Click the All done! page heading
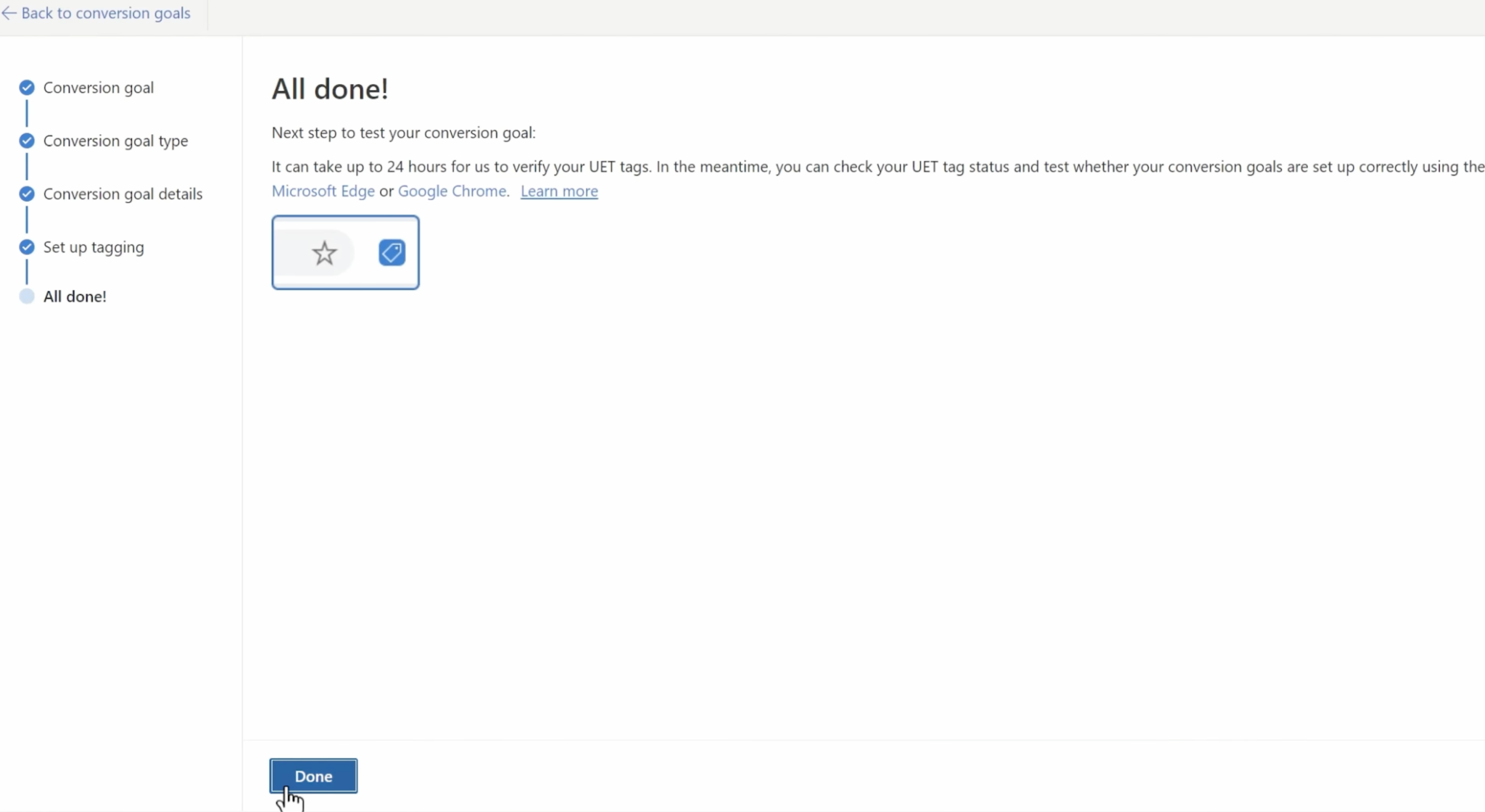Screen dimensions: 1485x812 pyautogui.click(x=330, y=88)
